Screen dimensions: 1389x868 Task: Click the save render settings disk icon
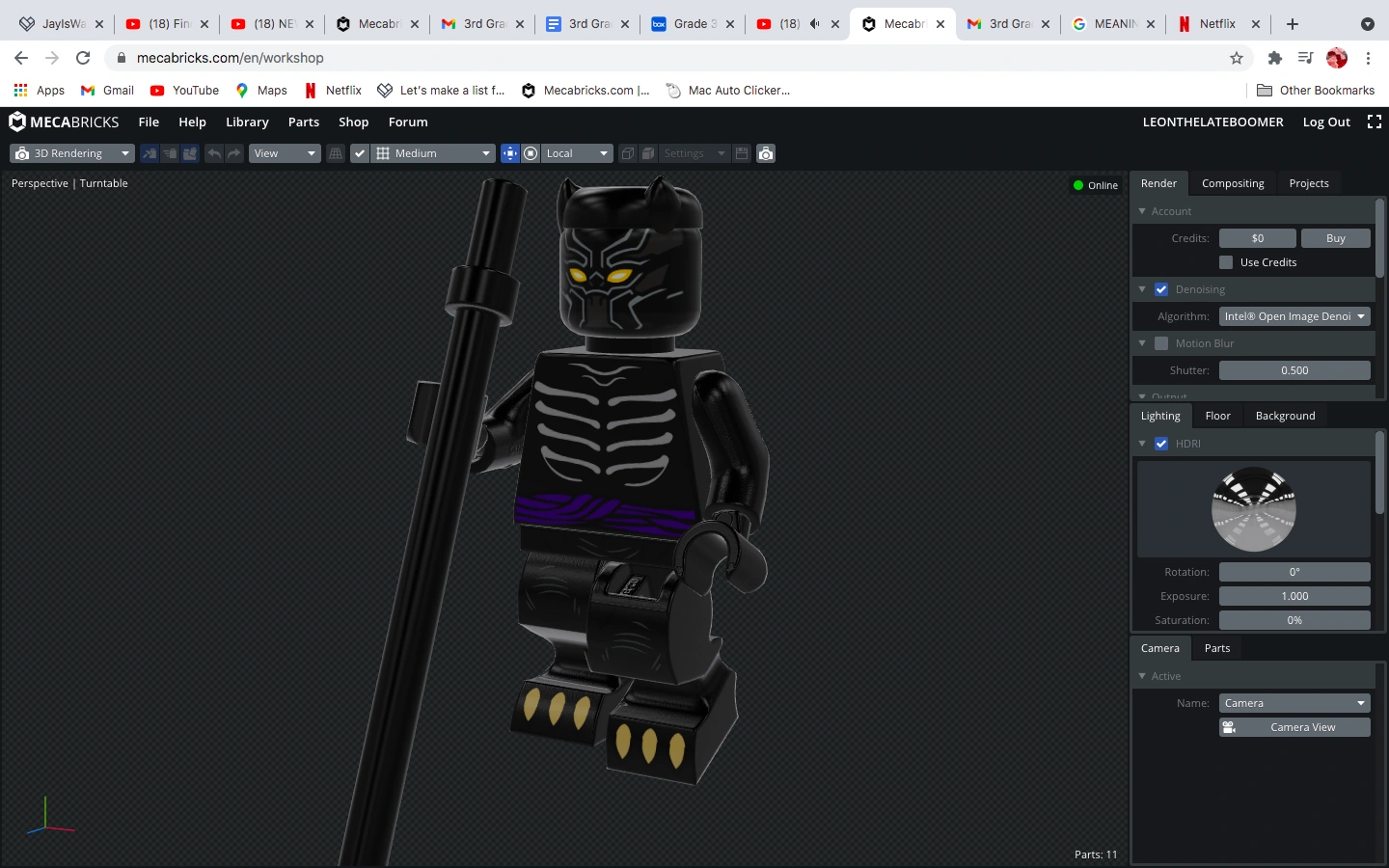click(741, 152)
